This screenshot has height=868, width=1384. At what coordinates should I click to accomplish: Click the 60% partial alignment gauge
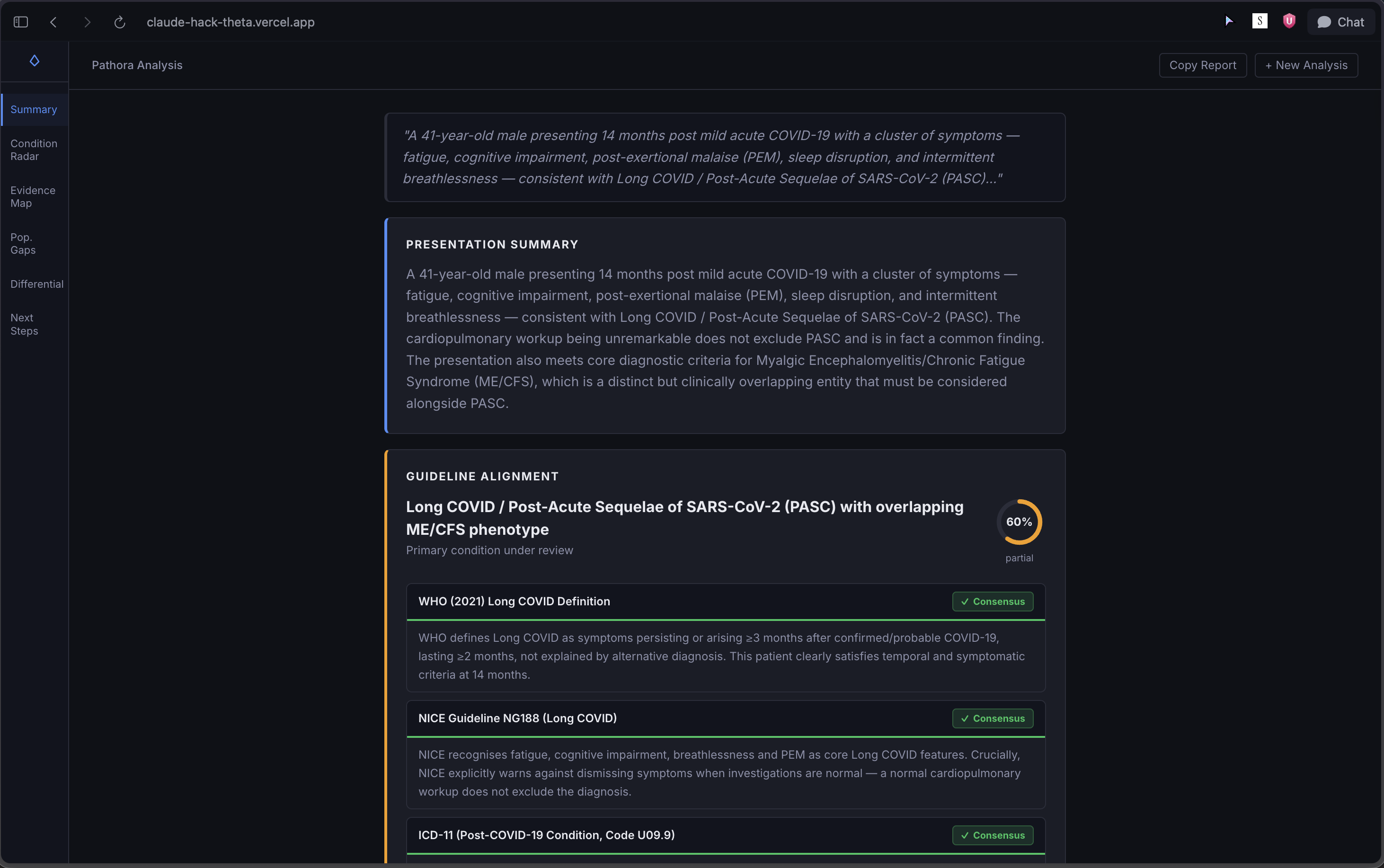1019,522
